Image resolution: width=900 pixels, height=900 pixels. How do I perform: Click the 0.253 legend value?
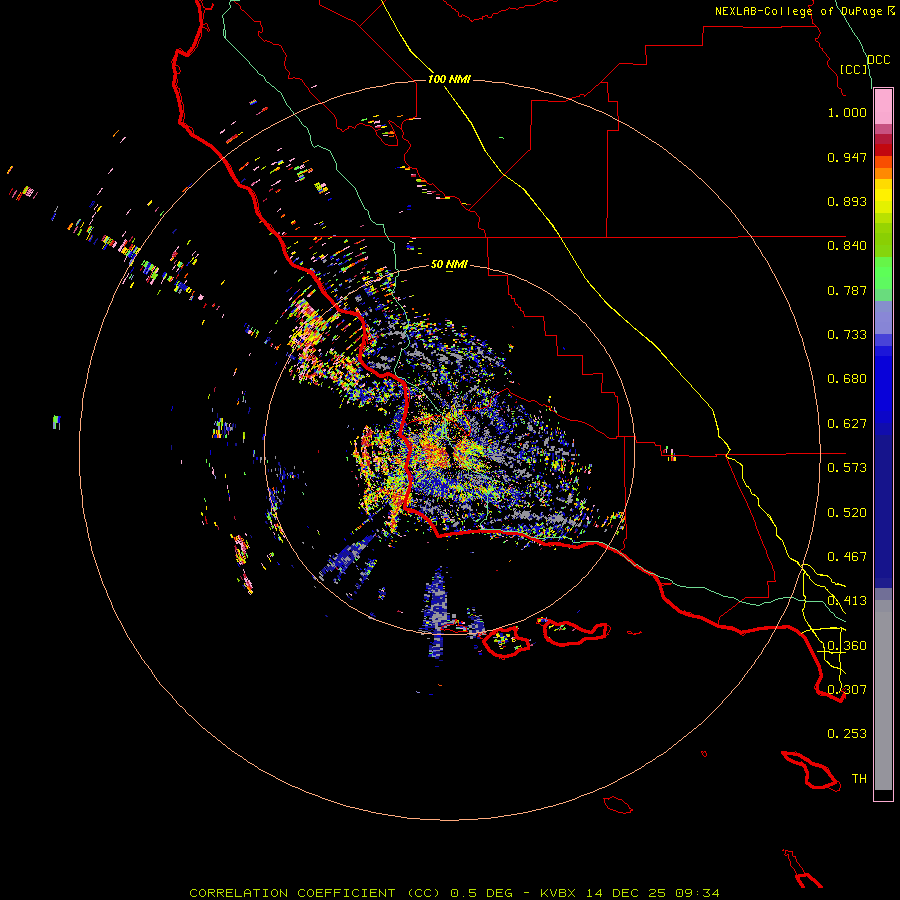pyautogui.click(x=847, y=734)
